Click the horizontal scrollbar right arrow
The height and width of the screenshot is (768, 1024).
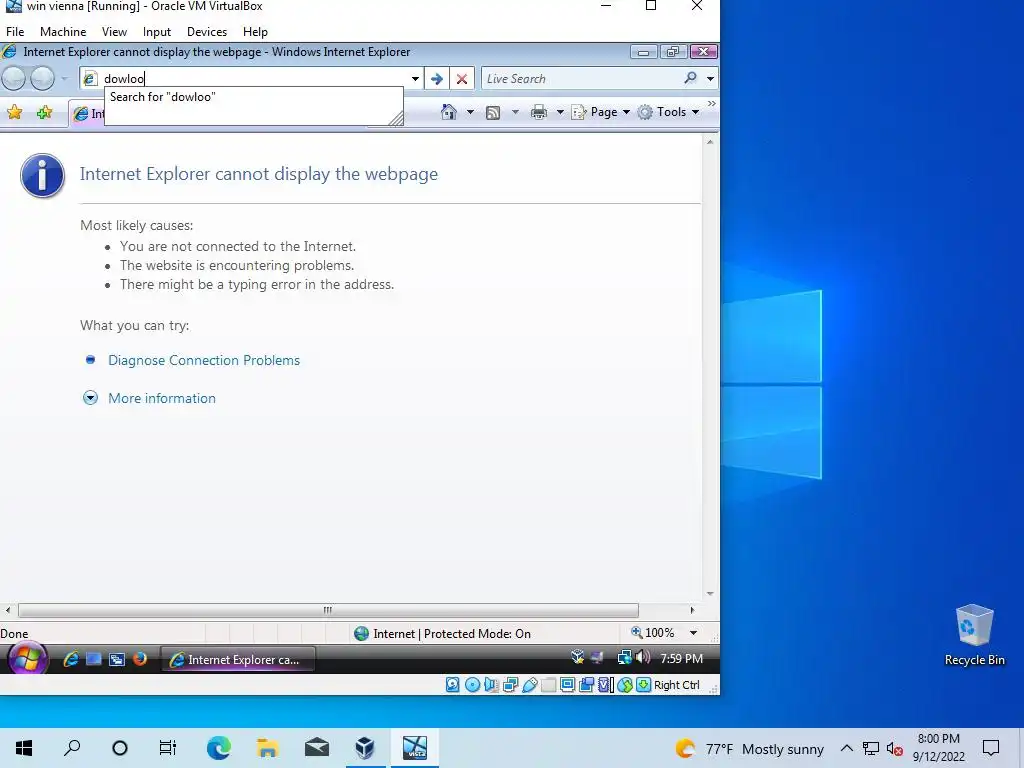pyautogui.click(x=692, y=610)
